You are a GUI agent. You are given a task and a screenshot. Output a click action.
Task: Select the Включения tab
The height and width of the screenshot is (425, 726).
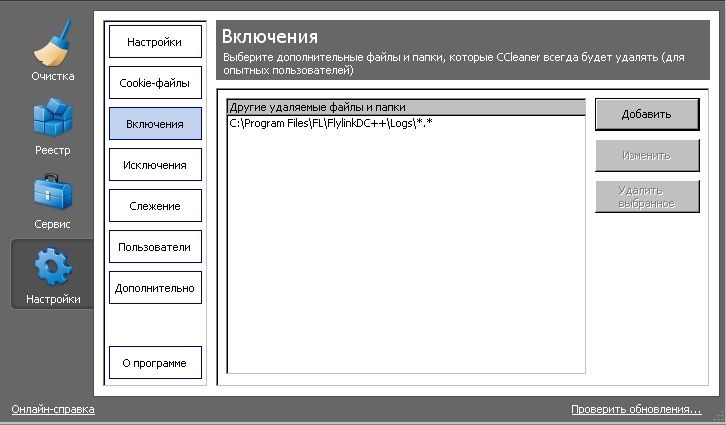point(155,124)
